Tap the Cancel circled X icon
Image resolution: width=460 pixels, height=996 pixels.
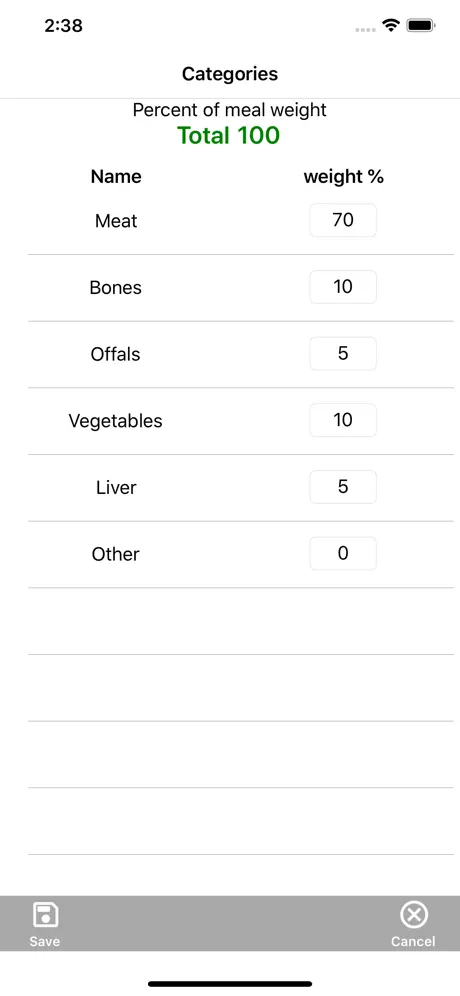click(x=414, y=915)
